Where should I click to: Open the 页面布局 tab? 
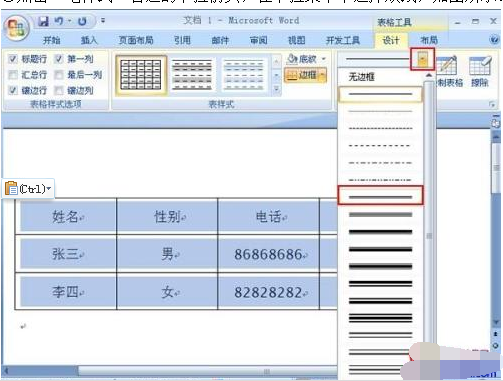coord(136,40)
